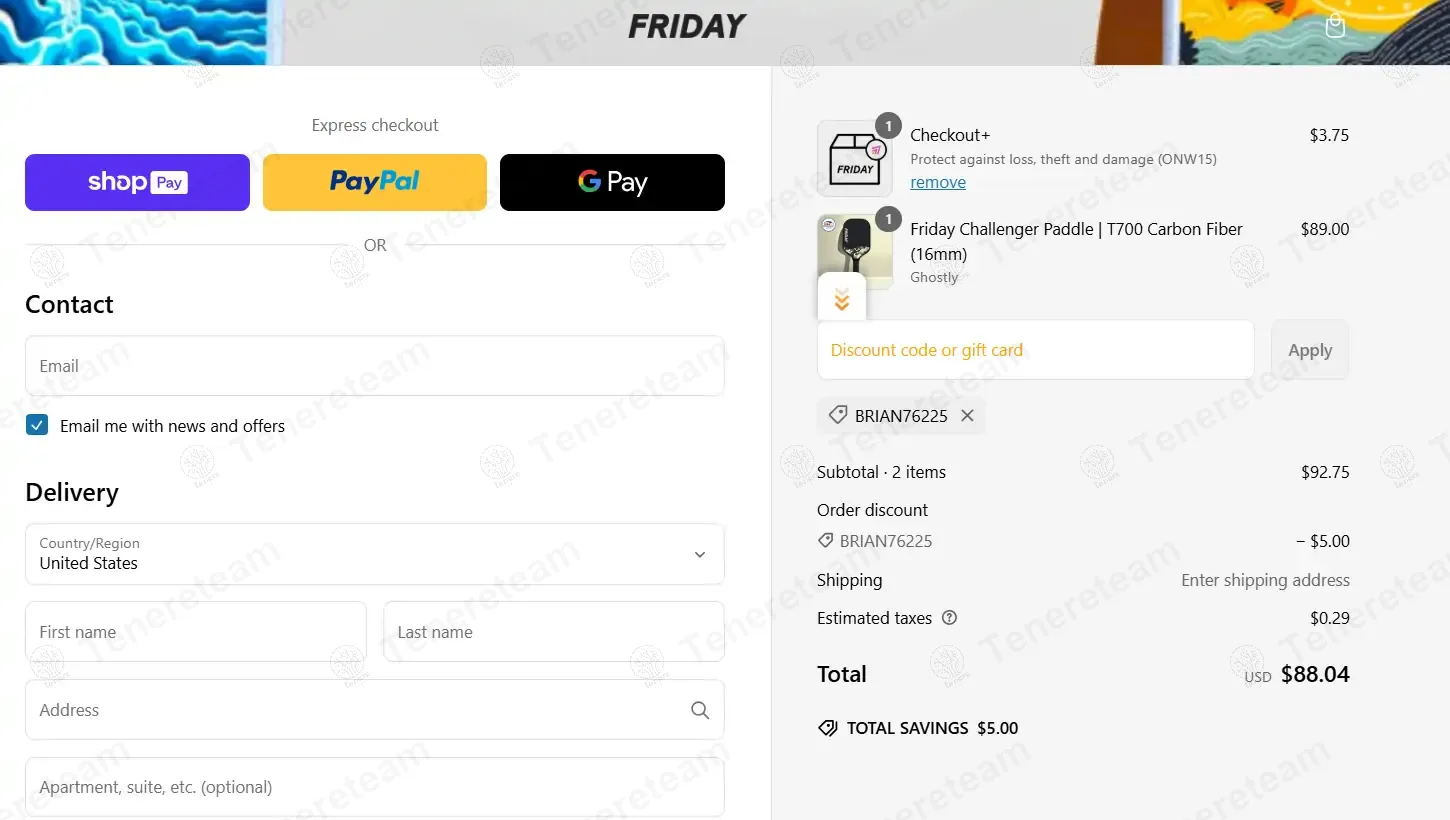Click into the Apartment, suite field

(x=375, y=787)
